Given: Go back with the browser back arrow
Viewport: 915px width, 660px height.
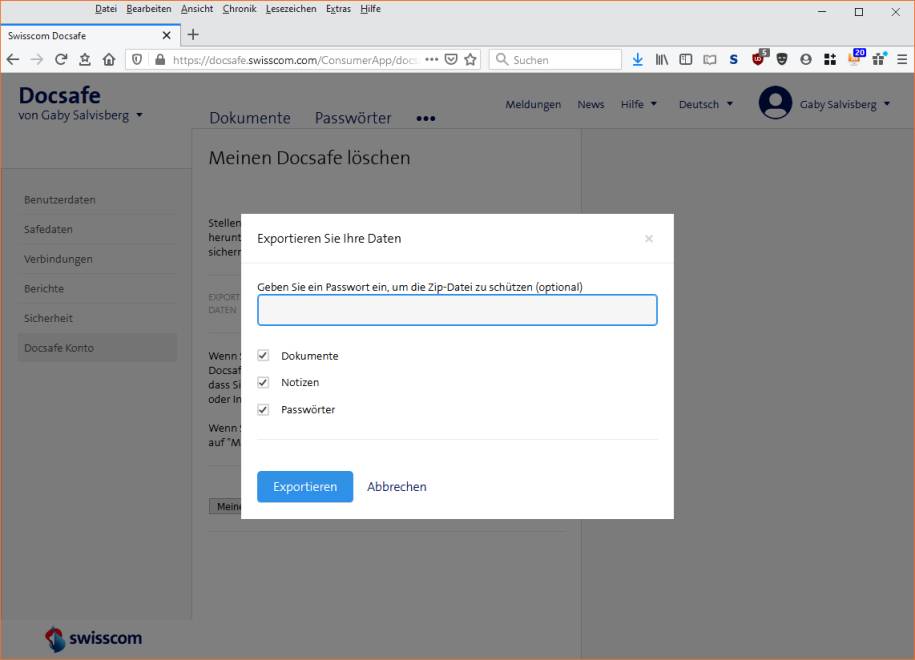Looking at the screenshot, I should click(x=13, y=60).
